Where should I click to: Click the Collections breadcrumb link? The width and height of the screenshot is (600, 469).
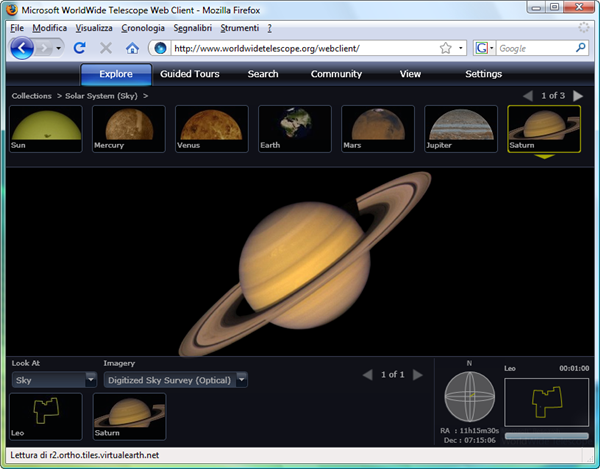point(32,96)
